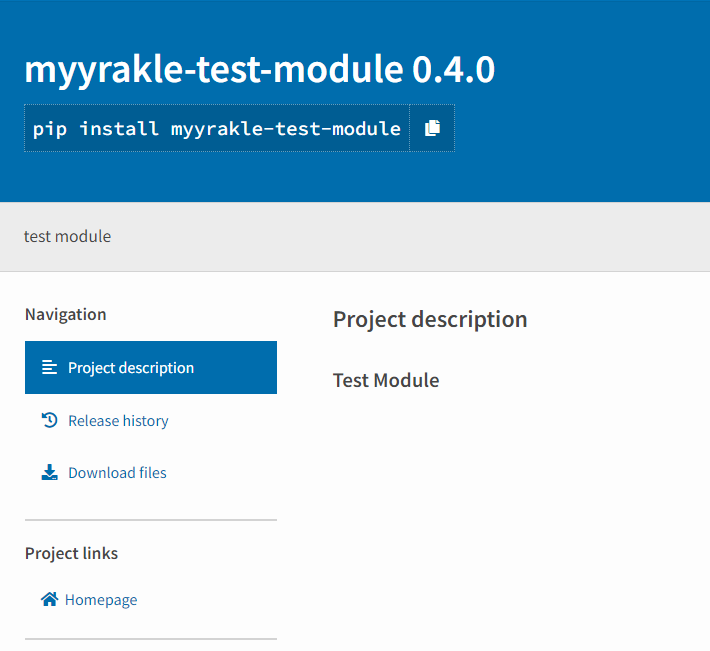This screenshot has height=651, width=710.
Task: Go to the Download files link text
Action: pos(117,473)
